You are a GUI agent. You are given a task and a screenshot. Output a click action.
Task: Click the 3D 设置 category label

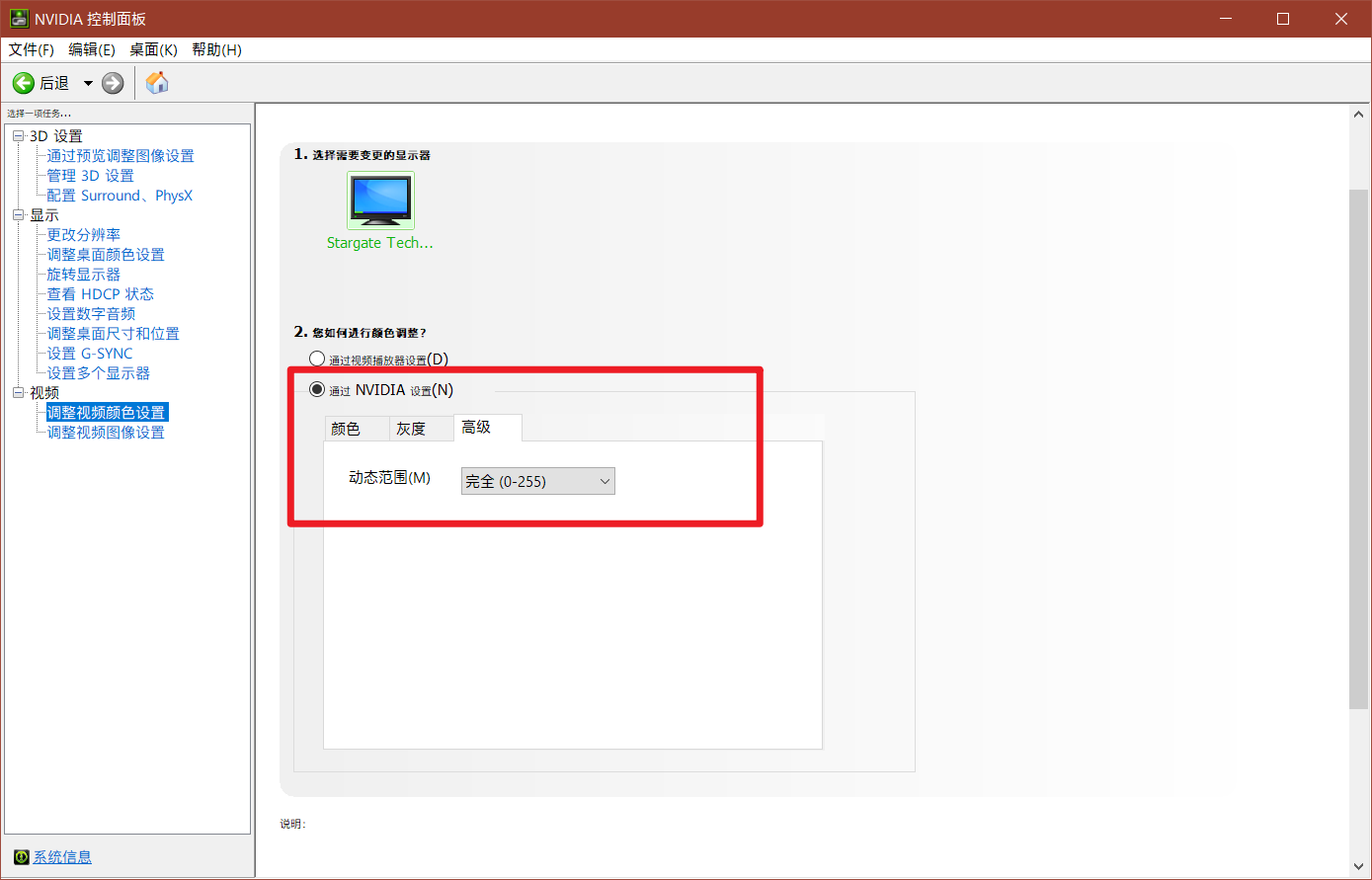56,136
